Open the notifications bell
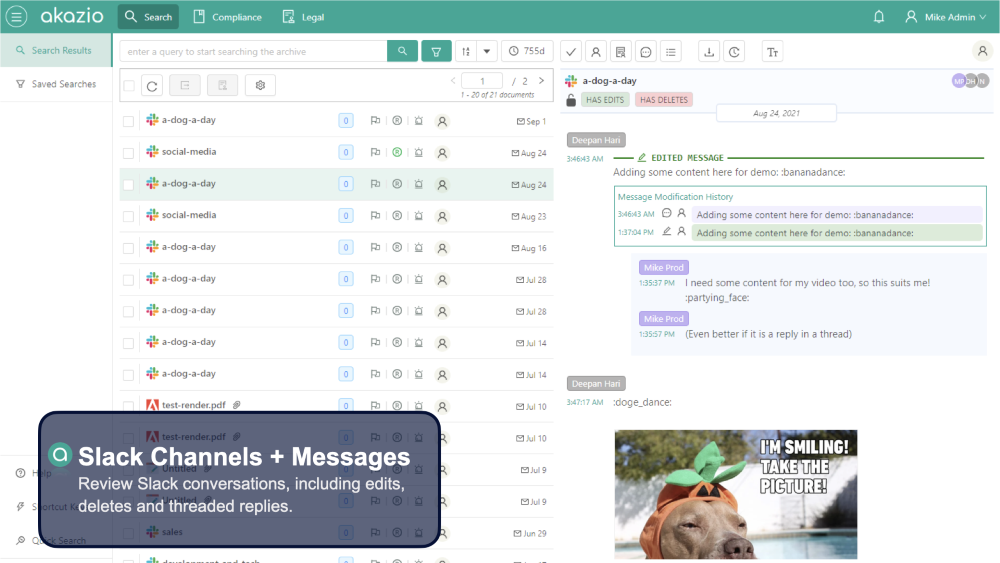Image resolution: width=1000 pixels, height=563 pixels. [x=879, y=17]
